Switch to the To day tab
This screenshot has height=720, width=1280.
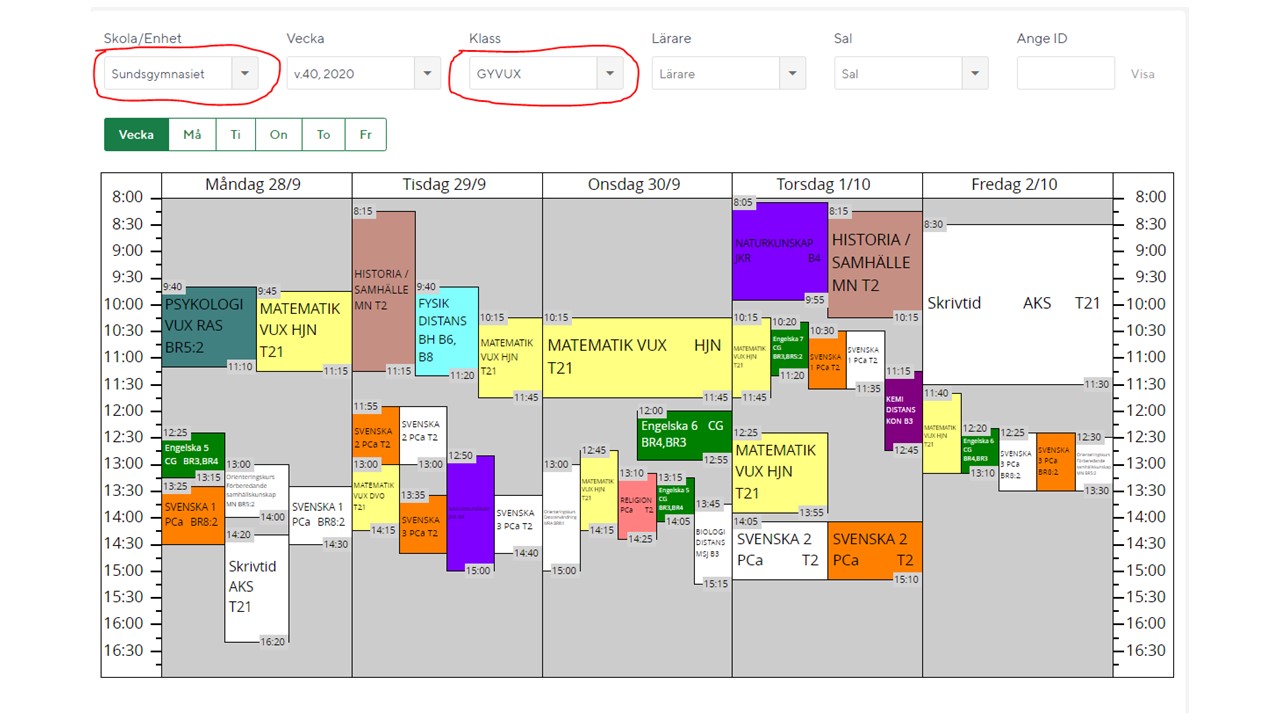(x=323, y=134)
